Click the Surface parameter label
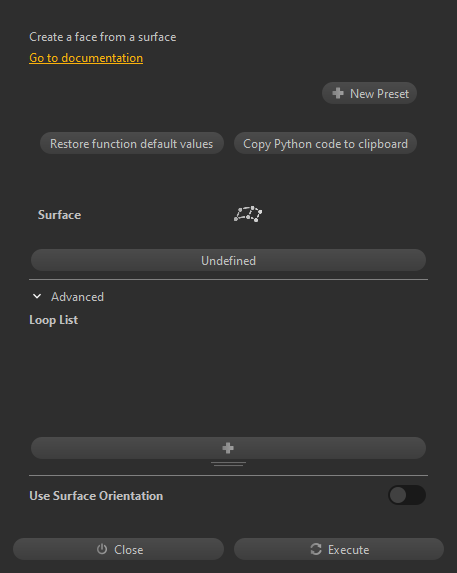 click(59, 215)
